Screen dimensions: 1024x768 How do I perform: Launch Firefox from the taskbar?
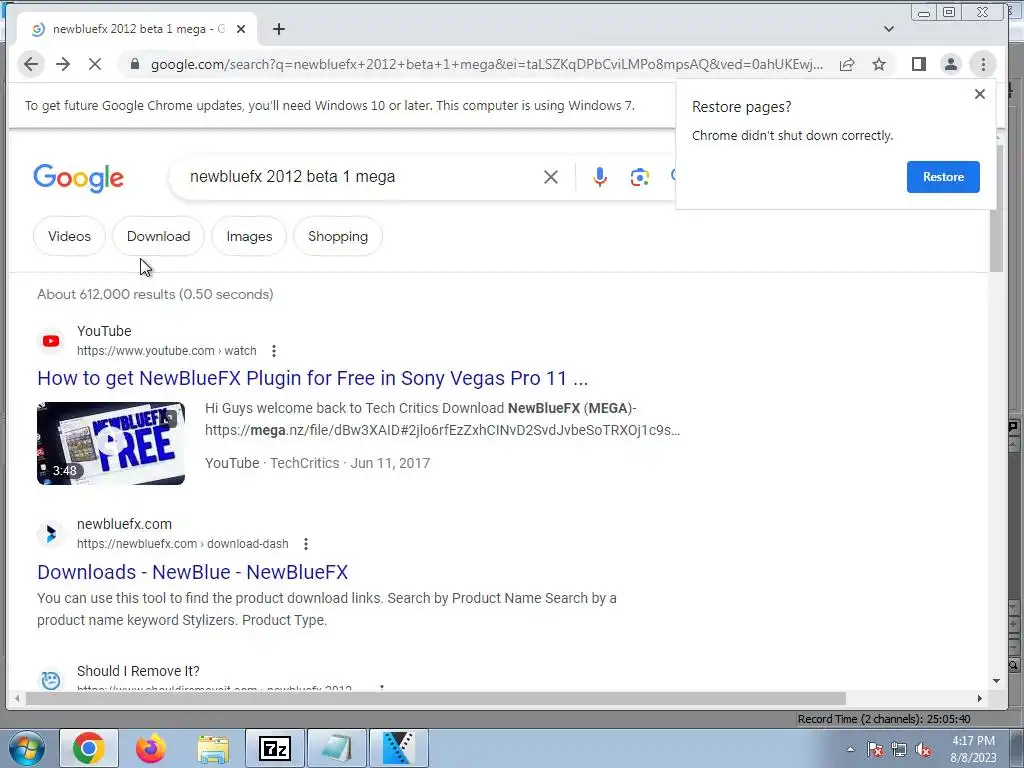[151, 748]
